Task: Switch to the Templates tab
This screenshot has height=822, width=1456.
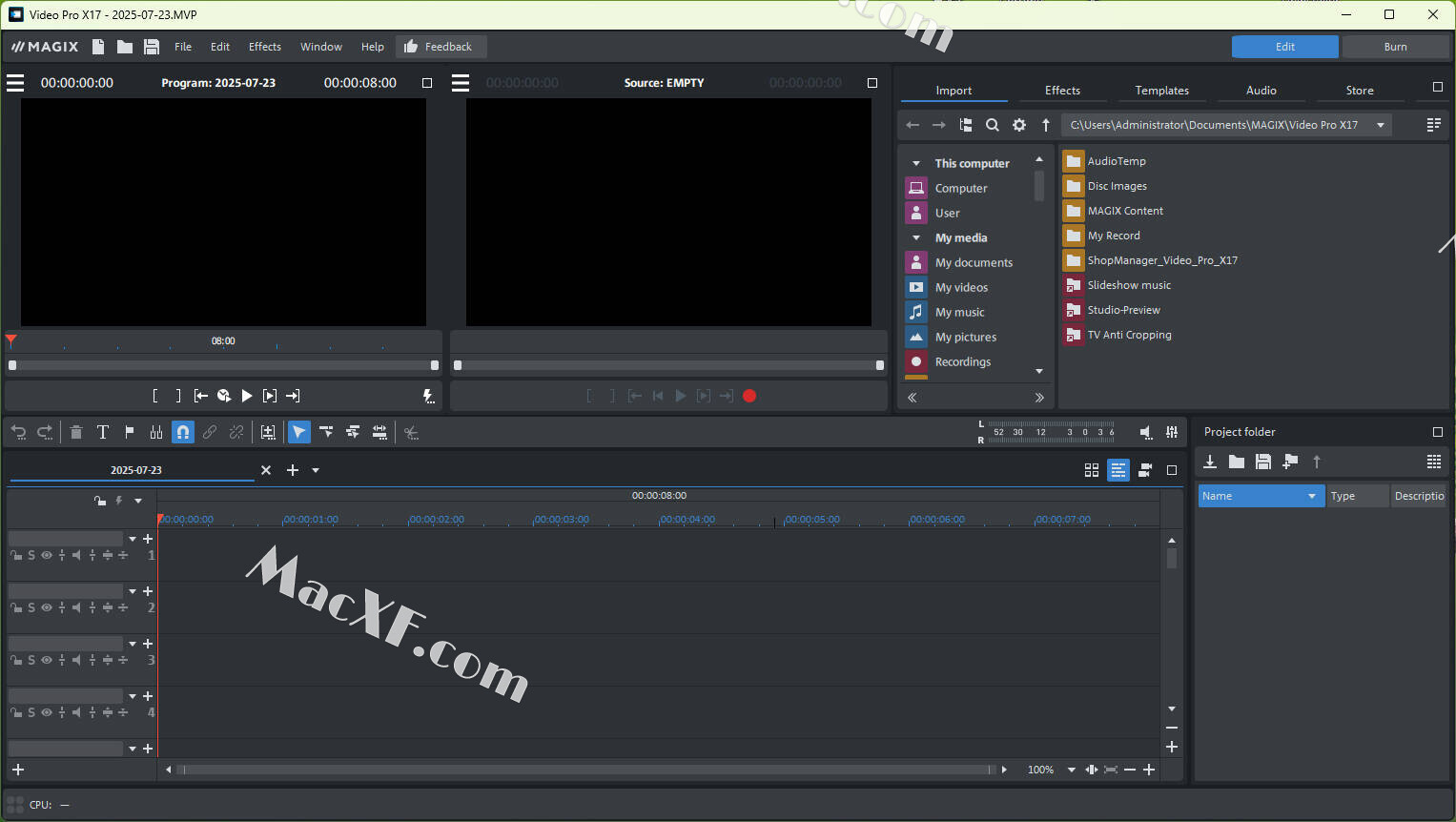Action: [1161, 91]
